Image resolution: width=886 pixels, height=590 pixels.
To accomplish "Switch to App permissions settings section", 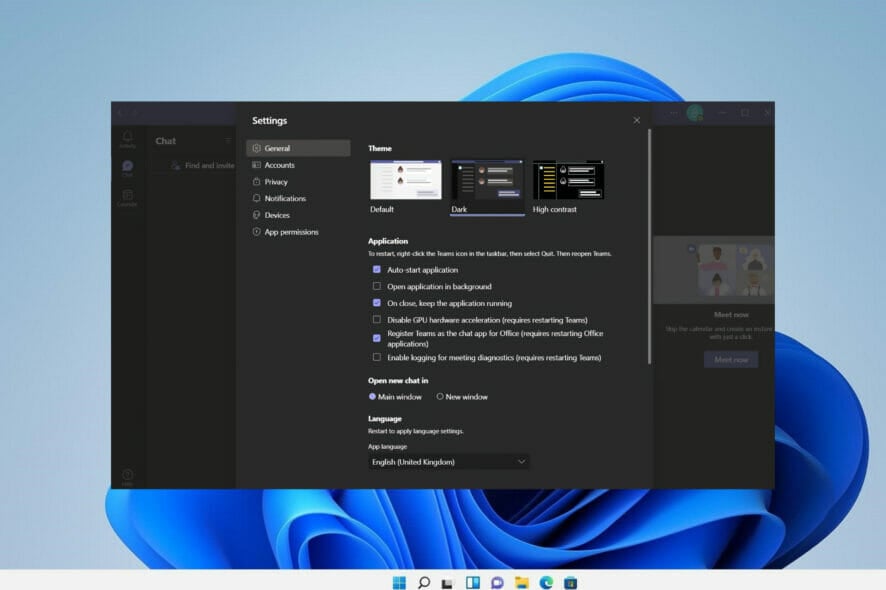I will tap(259, 231).
